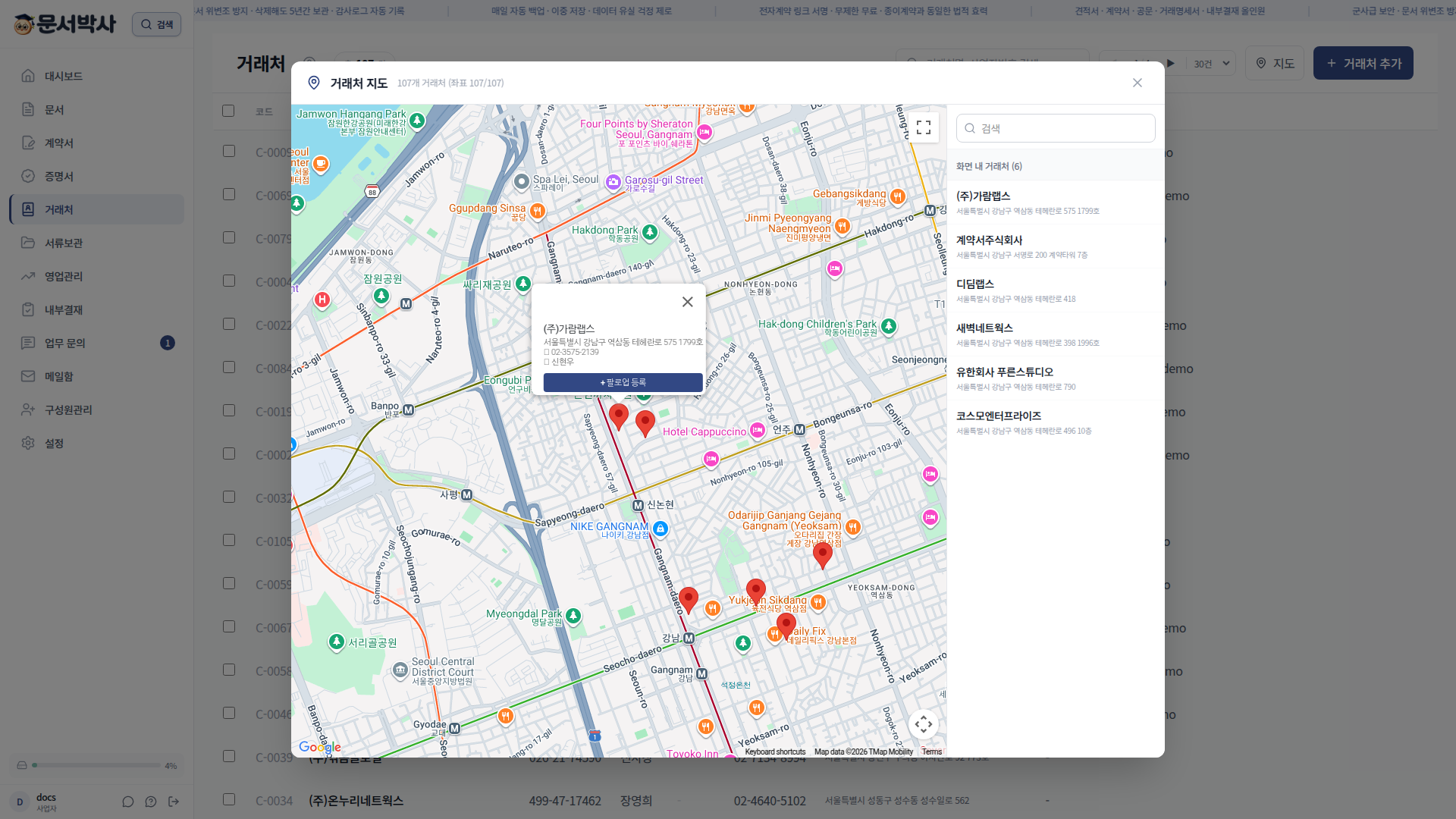The width and height of the screenshot is (1456, 819).
Task: Click the +팔로업 등록 button
Action: 623,382
